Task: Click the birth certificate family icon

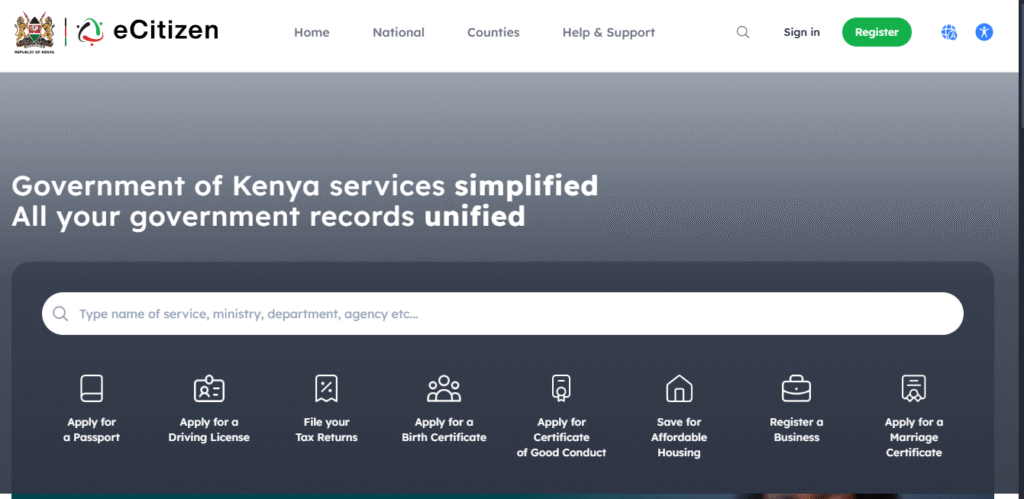Action: [x=444, y=388]
